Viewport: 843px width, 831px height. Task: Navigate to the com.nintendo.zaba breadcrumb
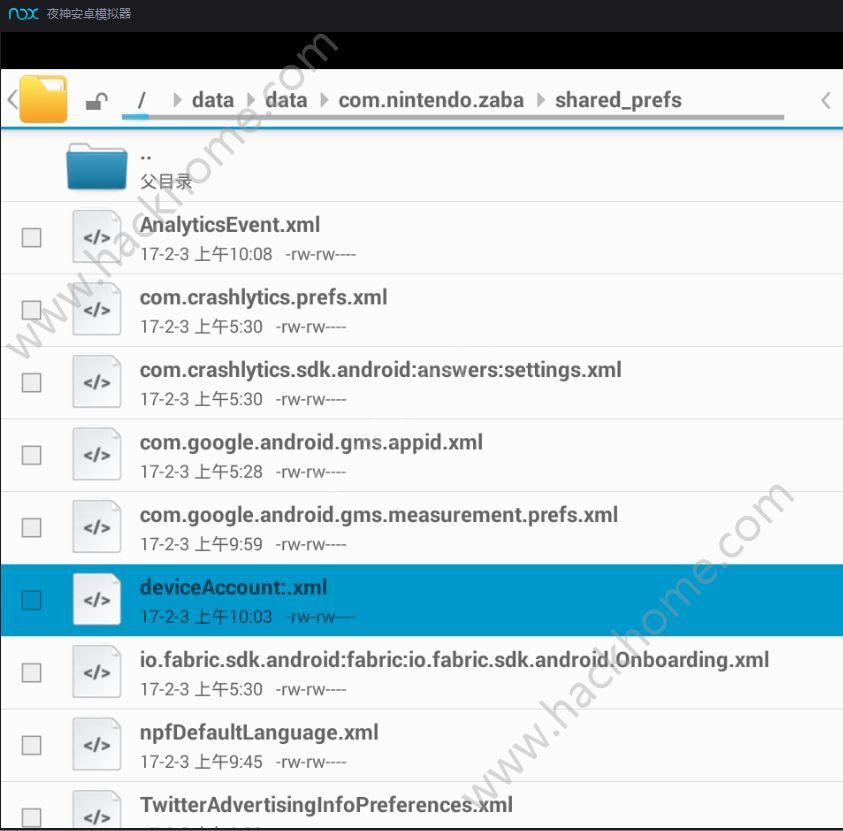point(432,100)
